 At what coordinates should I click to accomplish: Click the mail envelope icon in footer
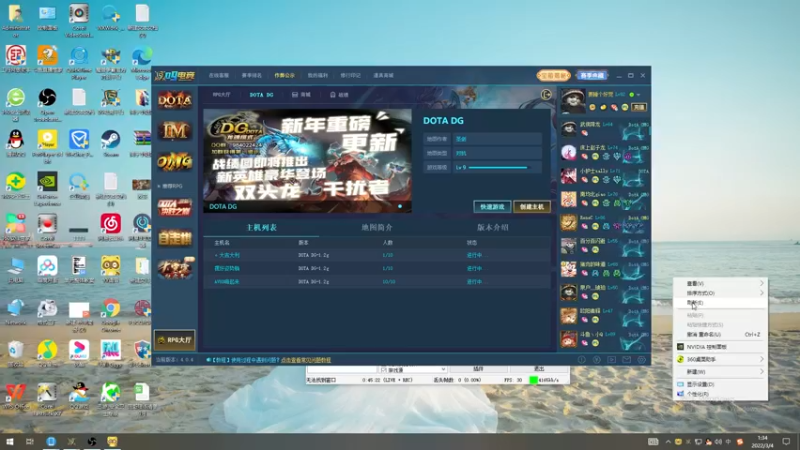(x=627, y=360)
